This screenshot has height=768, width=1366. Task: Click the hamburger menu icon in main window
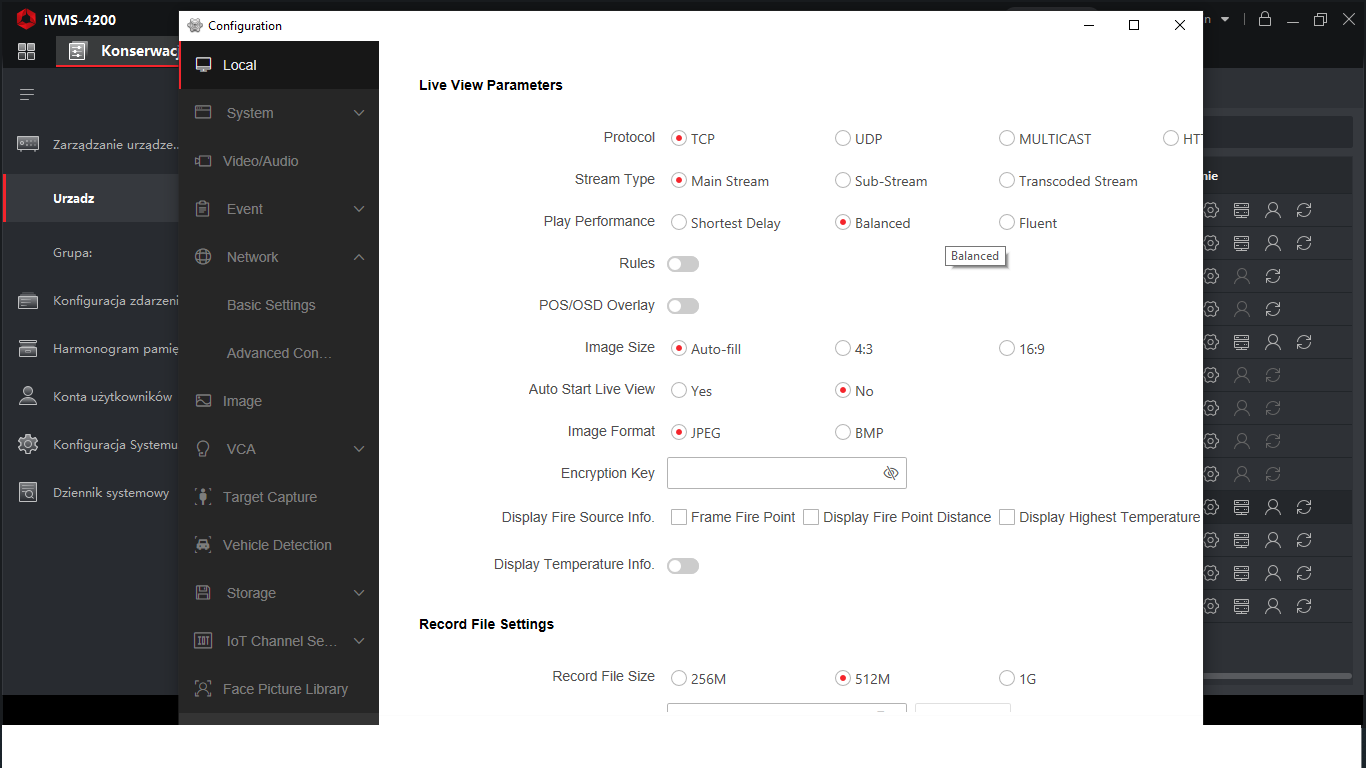[x=27, y=95]
